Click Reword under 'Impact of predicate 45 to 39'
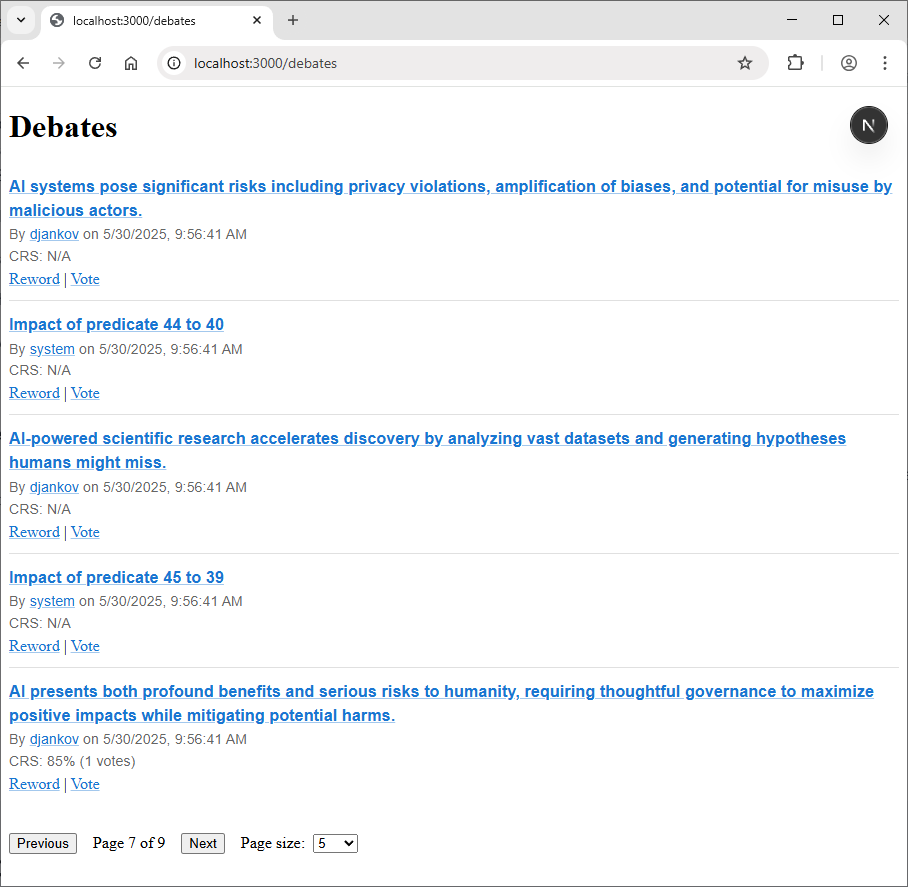Viewport: 908px width, 887px height. (x=34, y=646)
